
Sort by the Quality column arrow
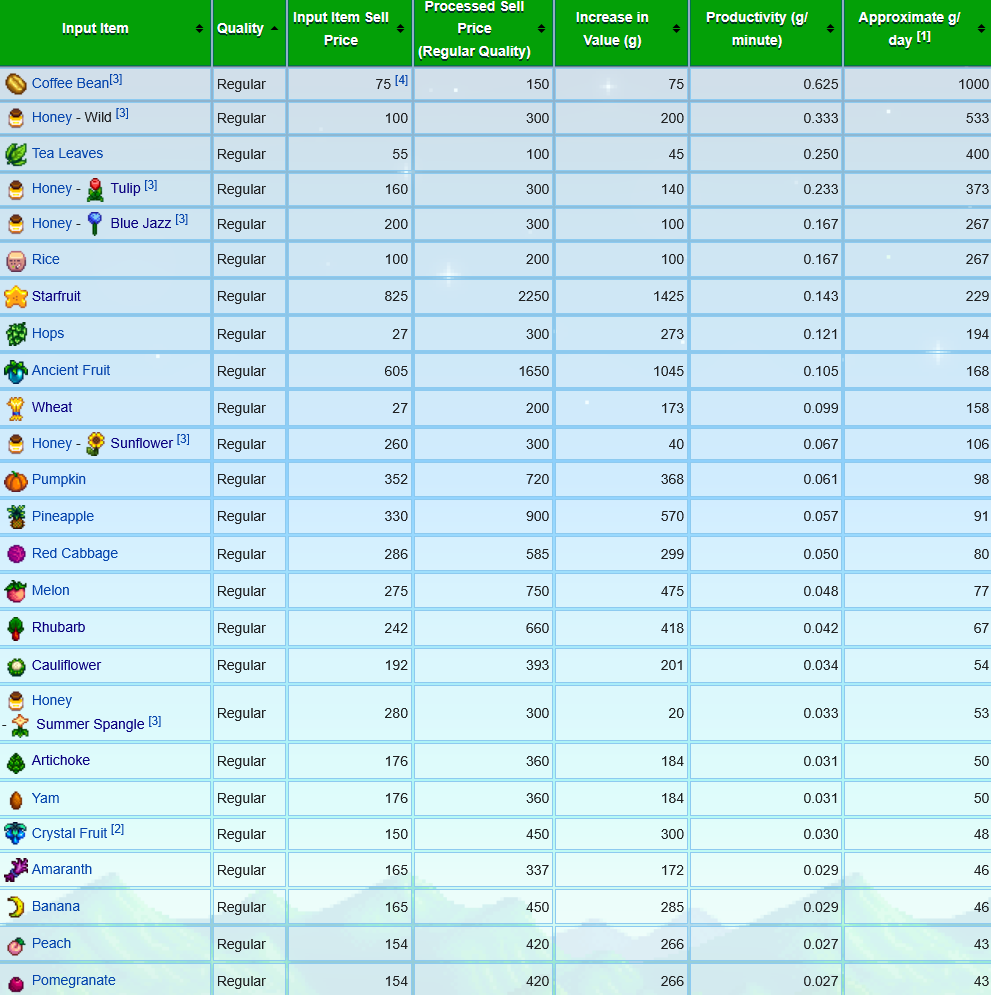pos(275,28)
